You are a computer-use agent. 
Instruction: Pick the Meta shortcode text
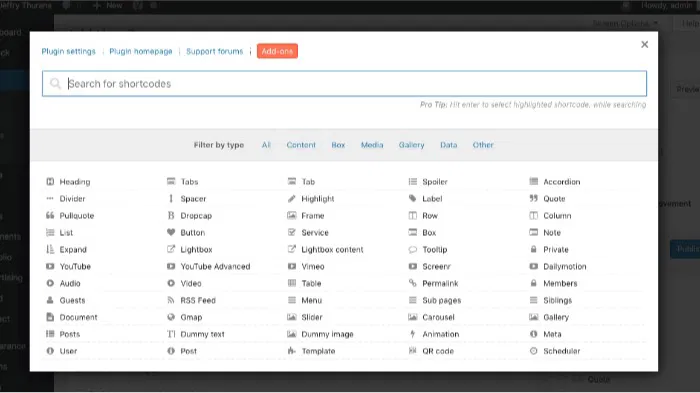(x=552, y=334)
